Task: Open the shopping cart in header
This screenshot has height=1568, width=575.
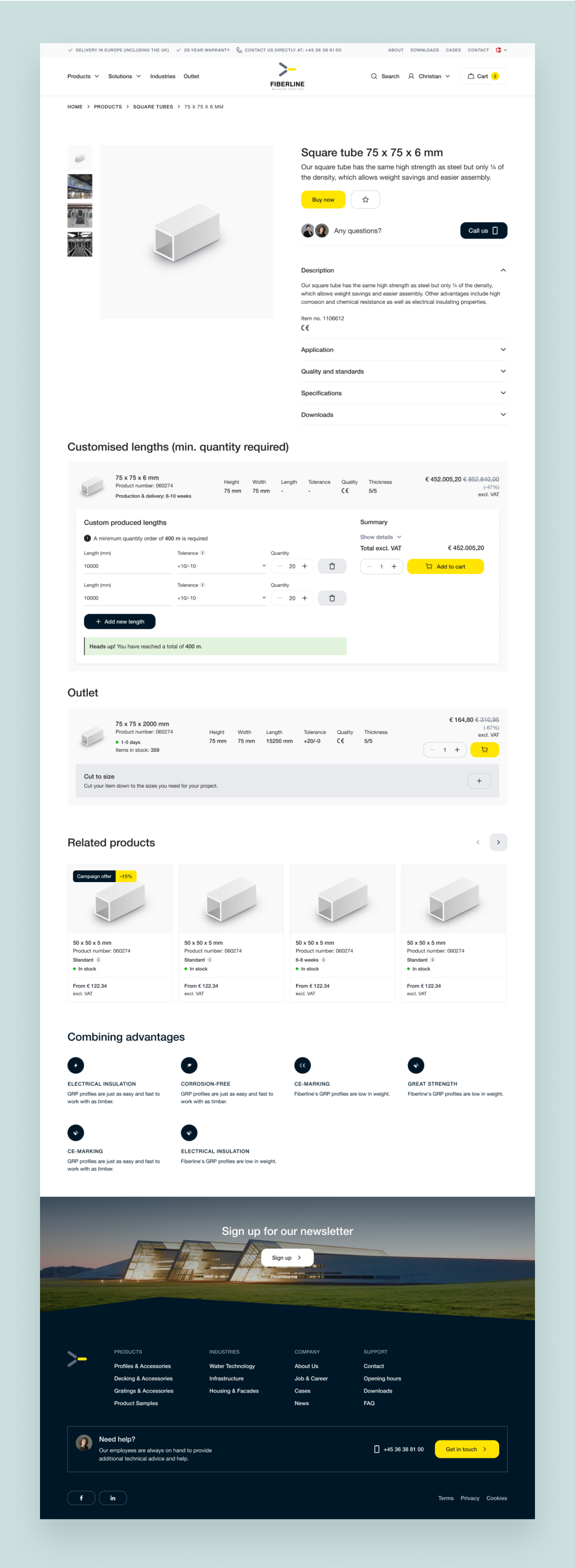Action: [483, 77]
